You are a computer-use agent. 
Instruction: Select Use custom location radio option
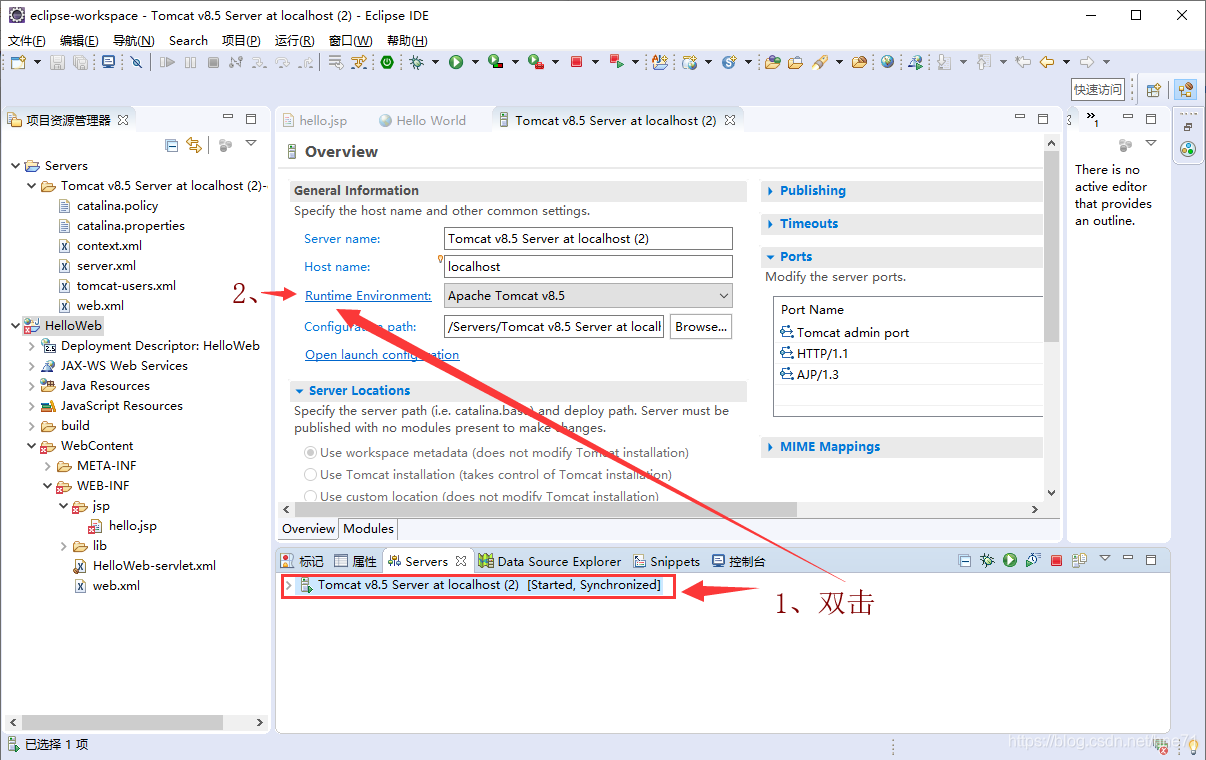[310, 497]
